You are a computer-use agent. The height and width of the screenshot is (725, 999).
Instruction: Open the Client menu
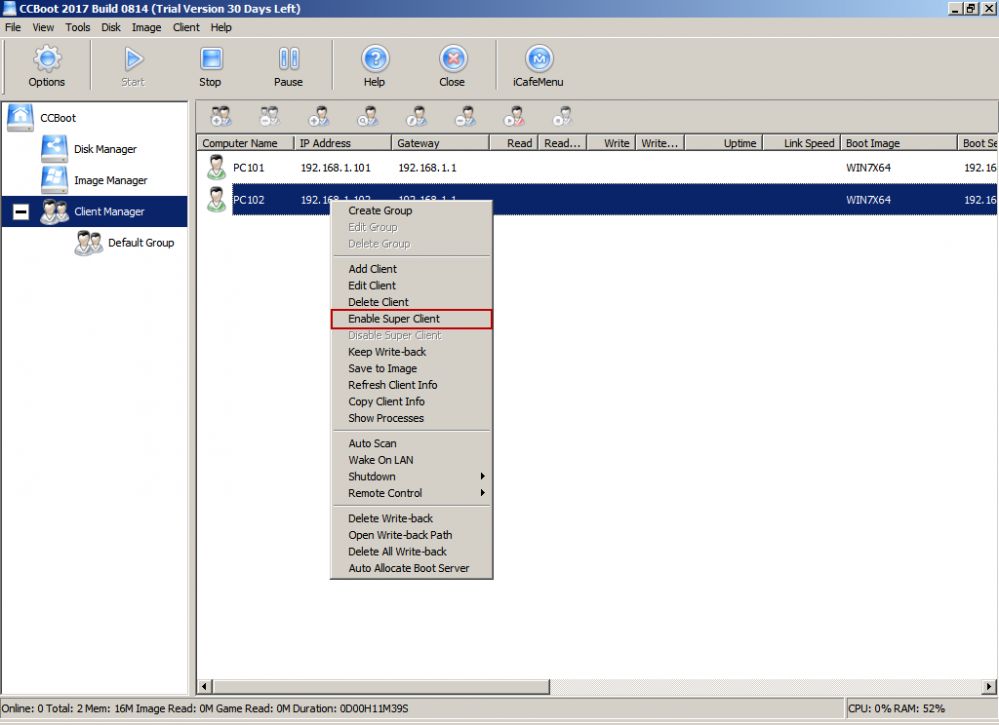[186, 27]
